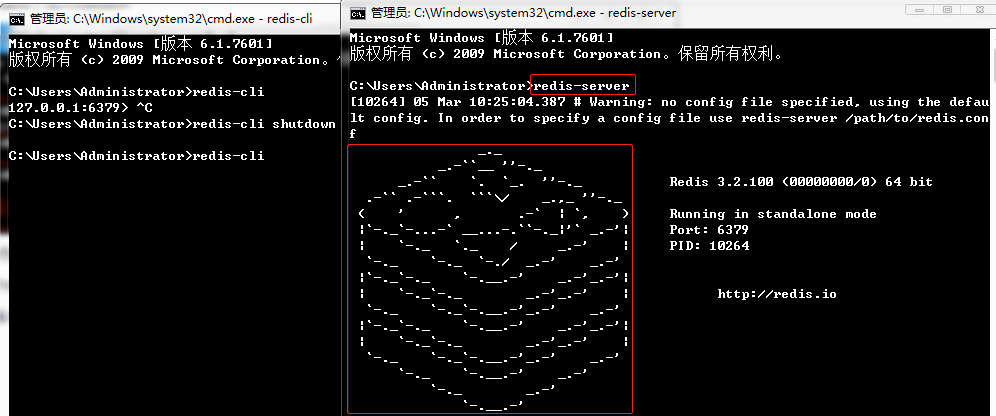Click 'Running in standalone mode' text

(773, 214)
